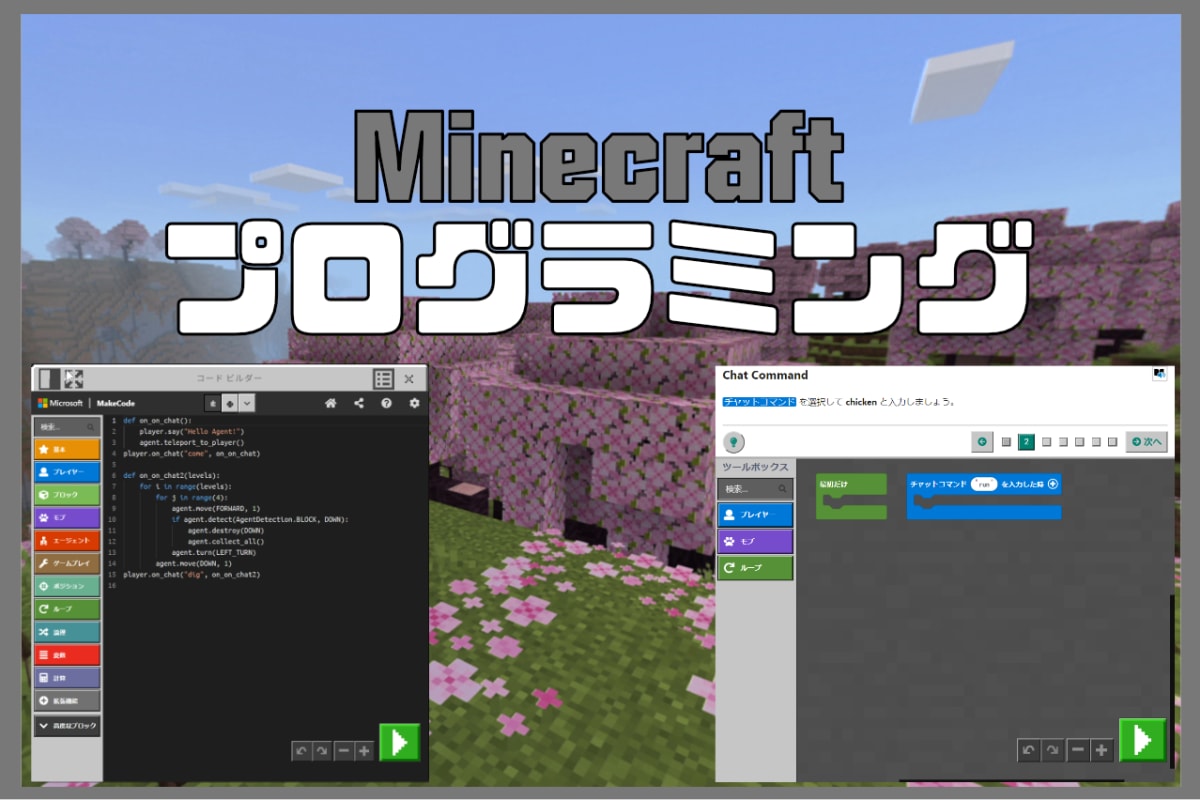
Task: Open the MakeCode share icon
Action: [x=358, y=403]
